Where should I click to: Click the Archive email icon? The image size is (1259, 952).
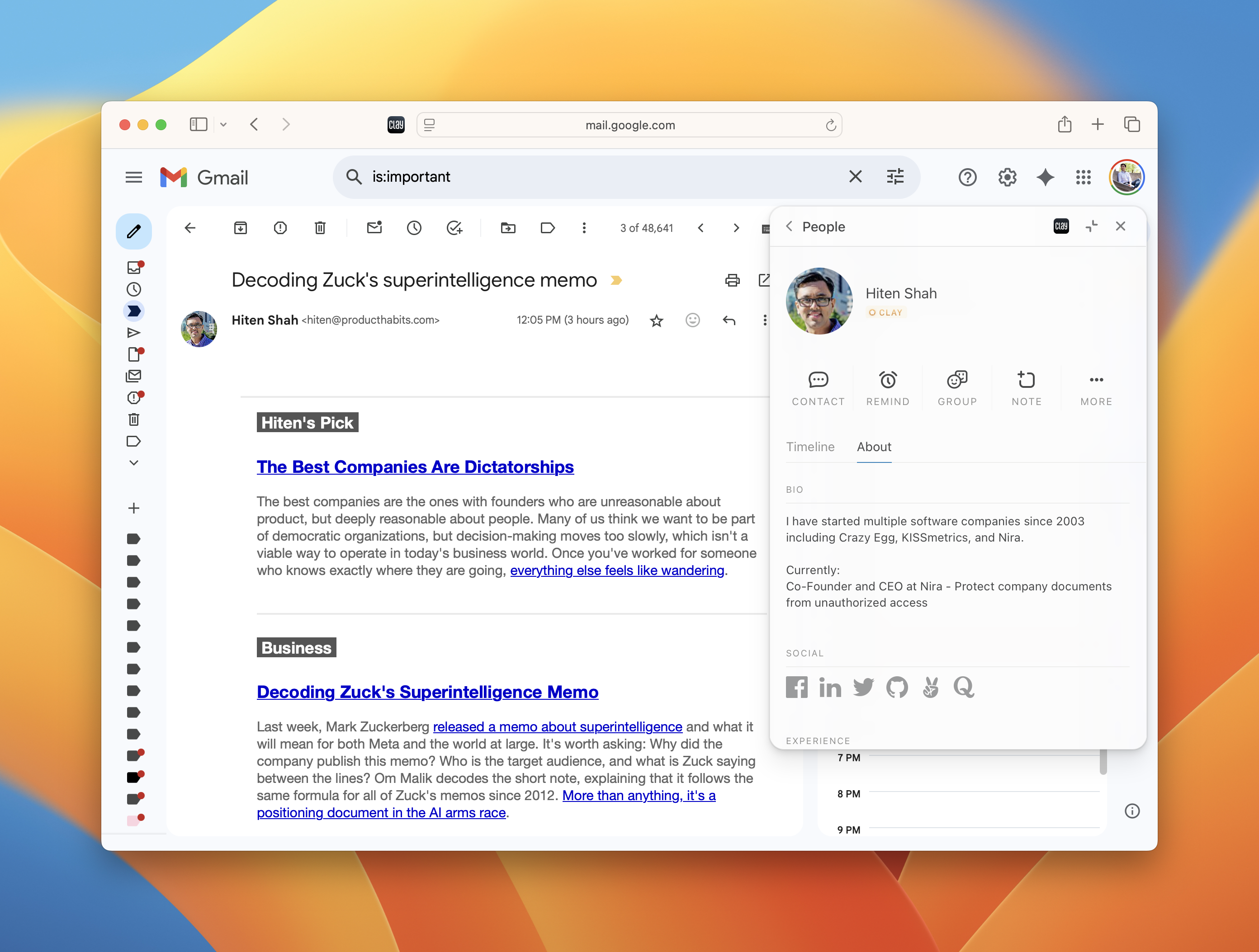240,228
